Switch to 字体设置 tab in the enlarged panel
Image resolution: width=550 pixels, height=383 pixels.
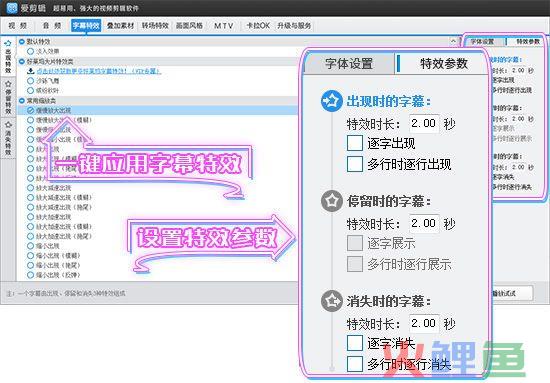pos(349,64)
